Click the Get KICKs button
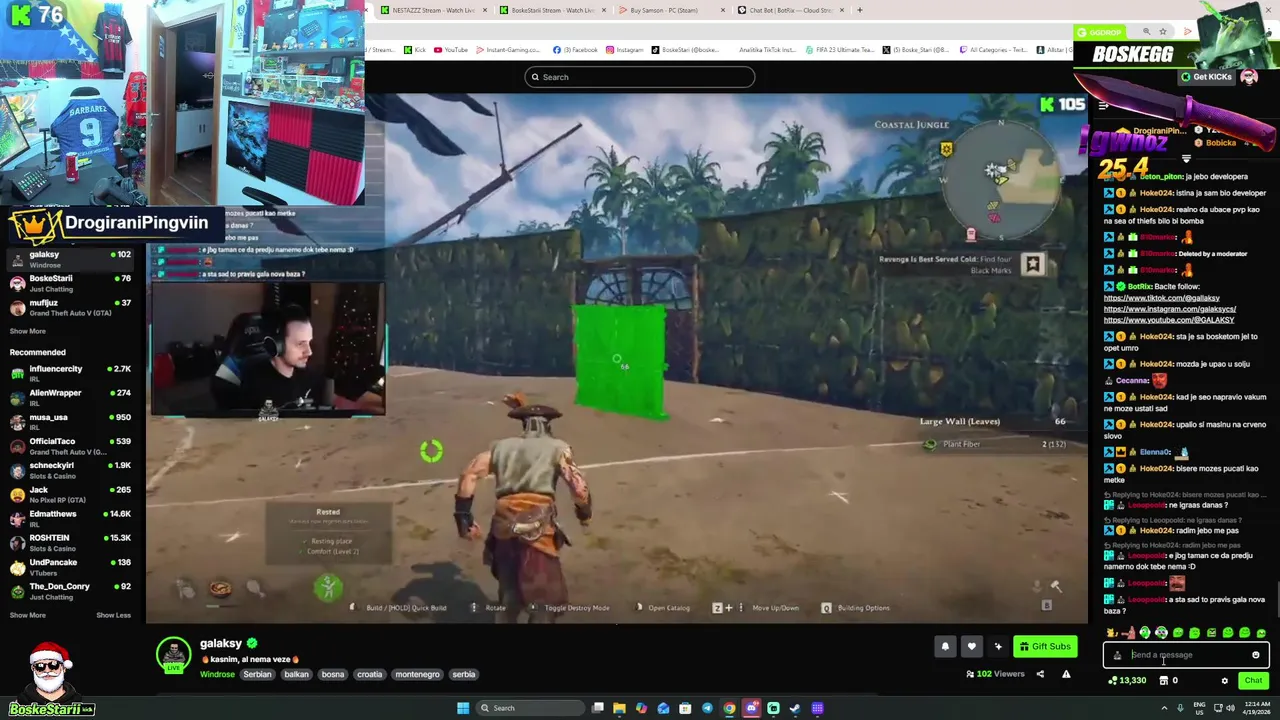1280x720 pixels. 1206,77
